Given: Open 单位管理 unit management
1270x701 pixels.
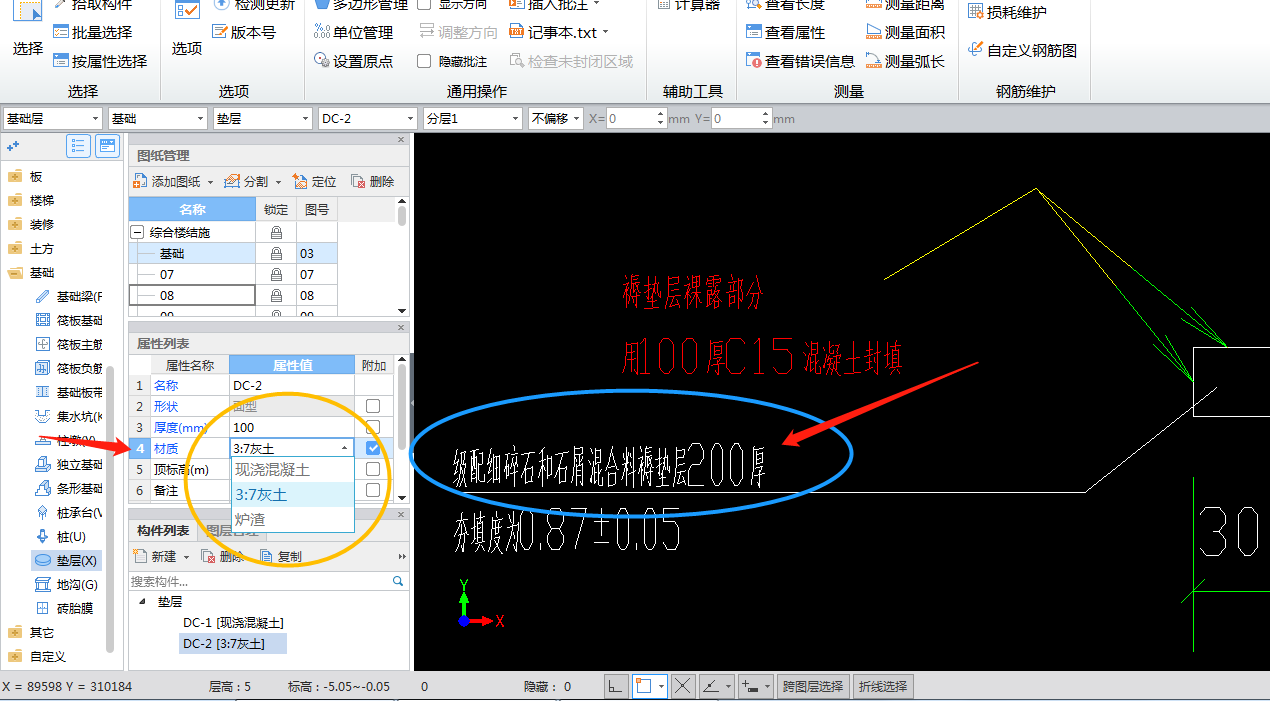Looking at the screenshot, I should pos(353,32).
